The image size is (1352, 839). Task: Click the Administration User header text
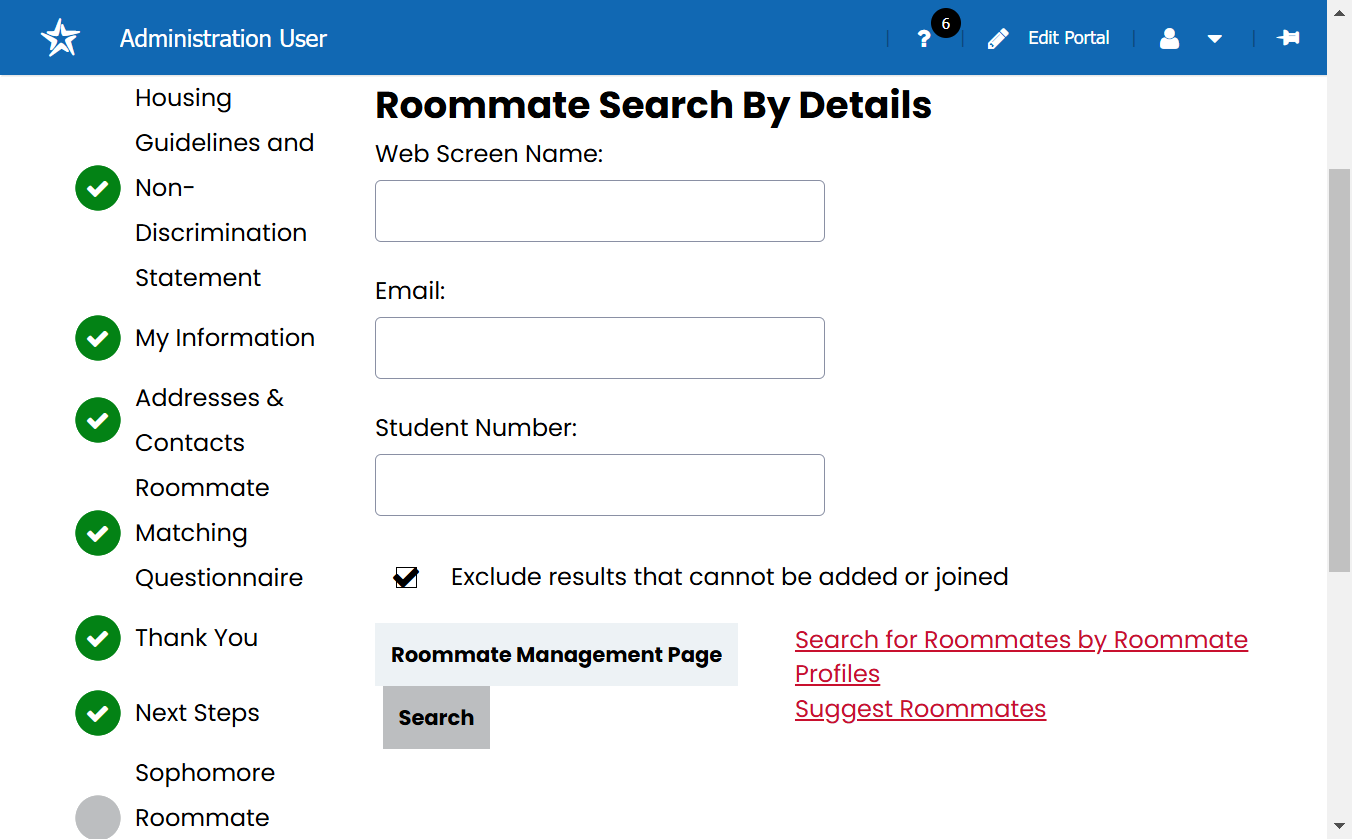(x=223, y=38)
